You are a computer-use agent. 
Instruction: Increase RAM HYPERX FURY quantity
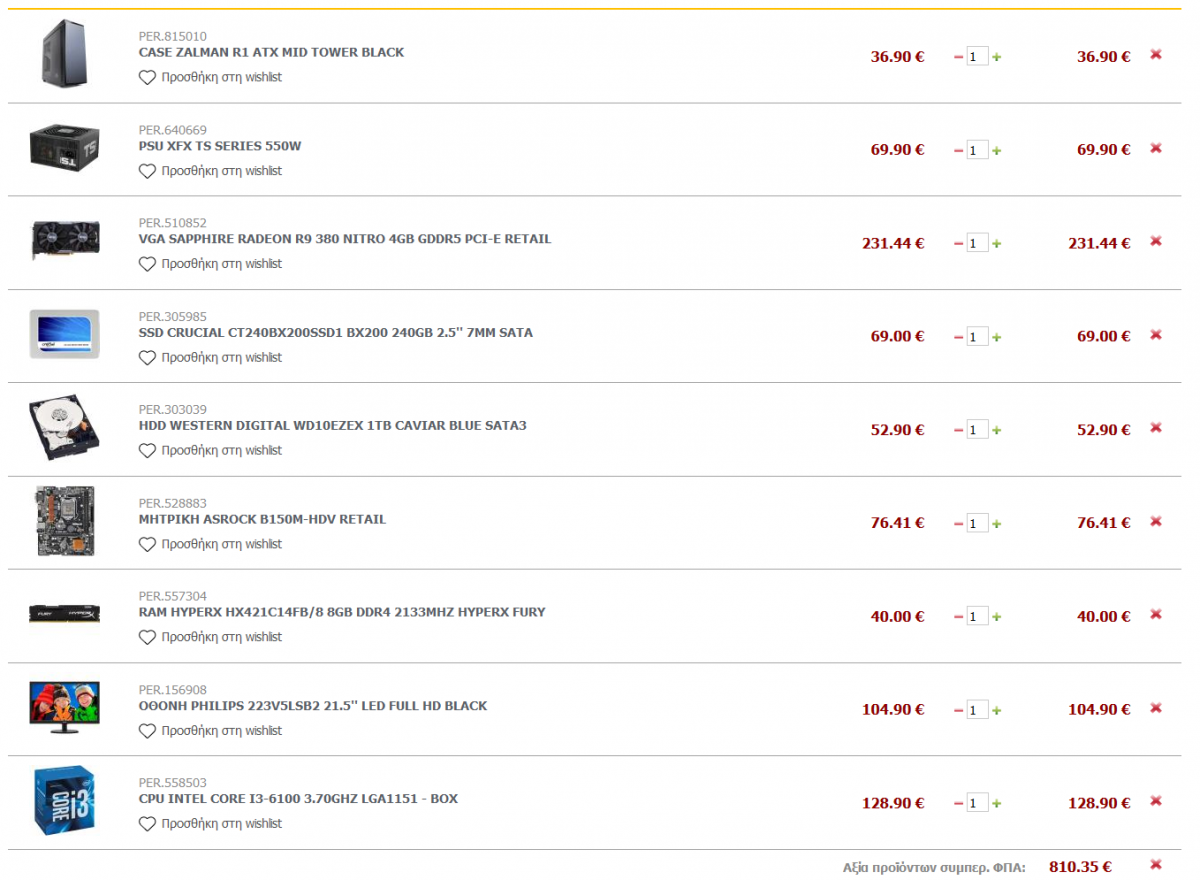(996, 617)
